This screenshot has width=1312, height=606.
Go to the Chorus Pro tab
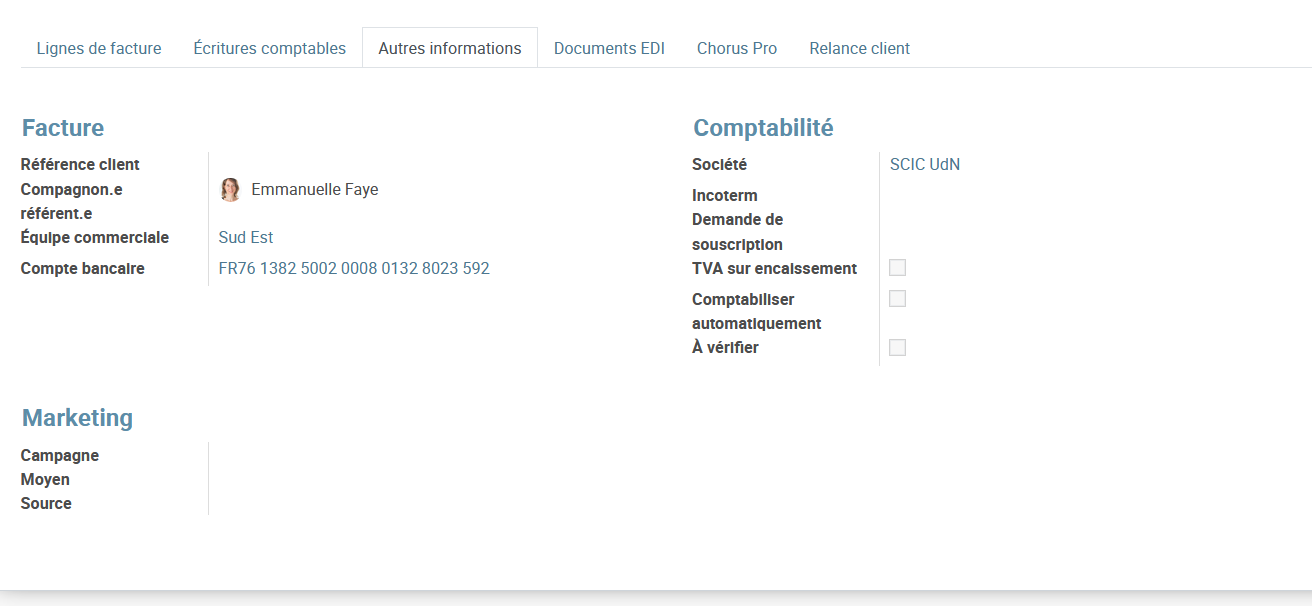click(x=737, y=48)
